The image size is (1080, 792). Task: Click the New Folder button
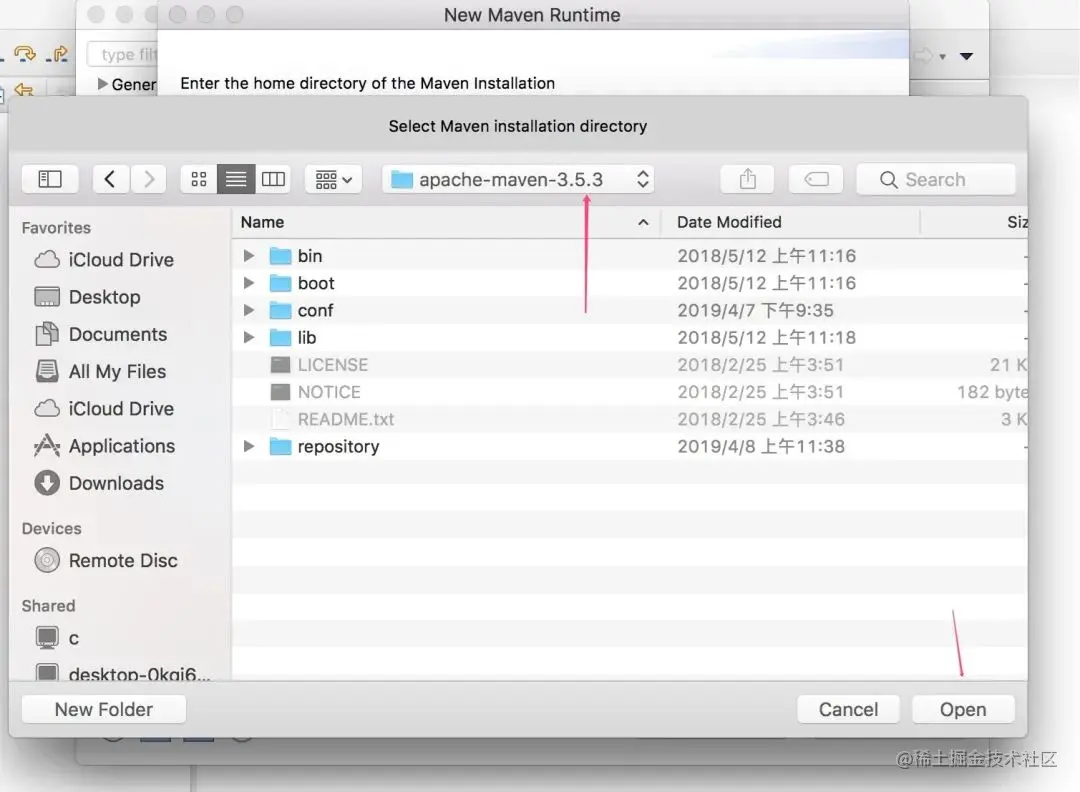[x=104, y=709]
